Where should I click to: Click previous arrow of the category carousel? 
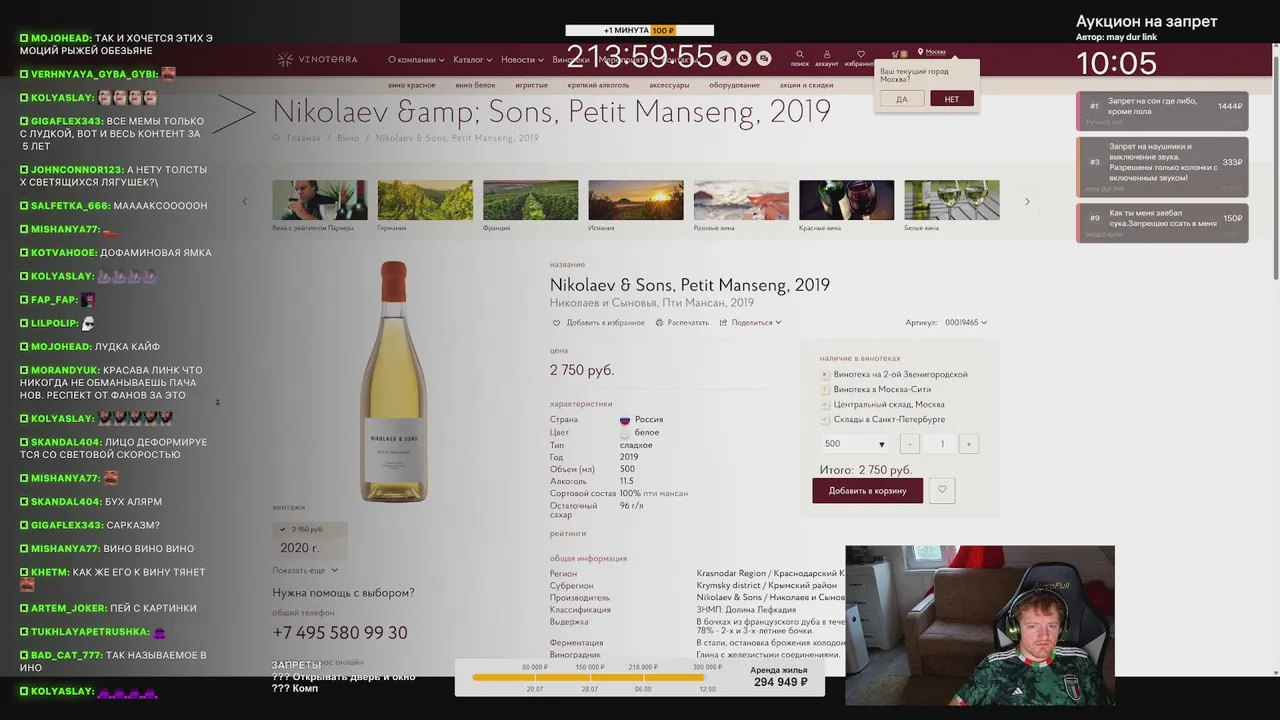pos(245,201)
